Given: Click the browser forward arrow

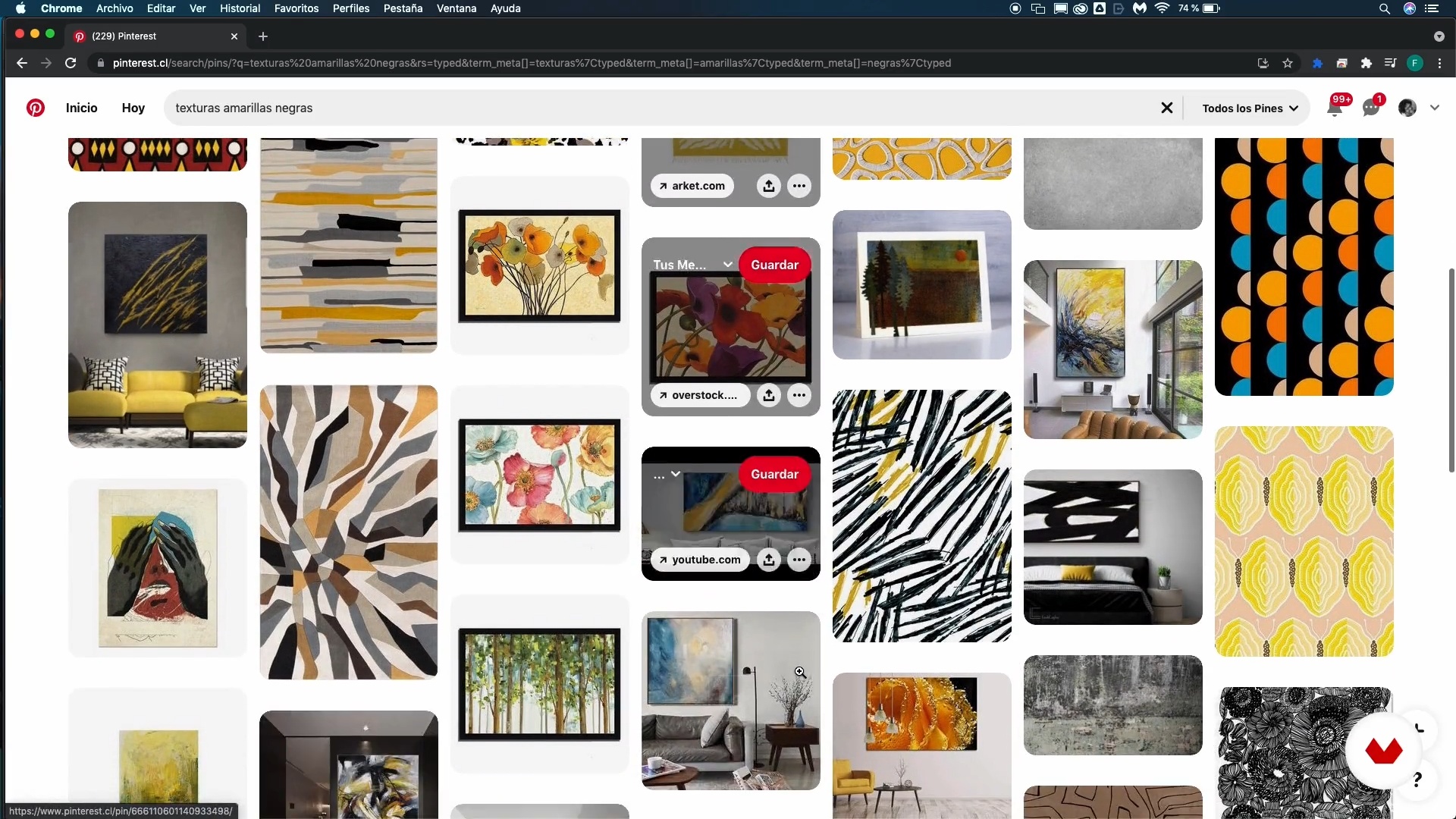Looking at the screenshot, I should pos(46,63).
